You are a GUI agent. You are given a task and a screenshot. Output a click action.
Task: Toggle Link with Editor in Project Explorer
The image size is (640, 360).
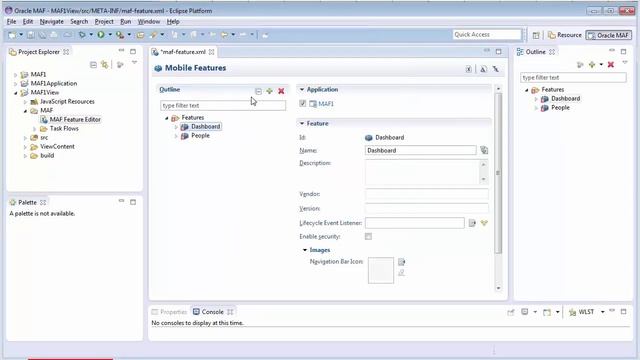tap(105, 64)
